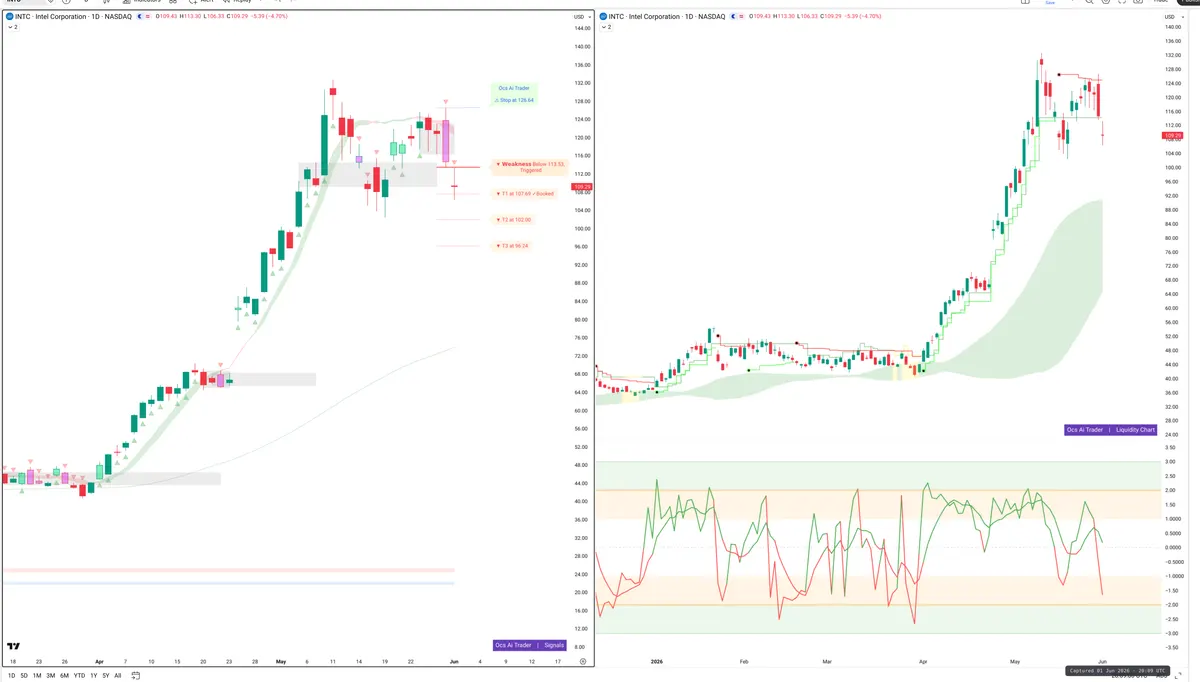Click the T3 at 96.24 label
The width and height of the screenshot is (1200, 682).
(513, 246)
